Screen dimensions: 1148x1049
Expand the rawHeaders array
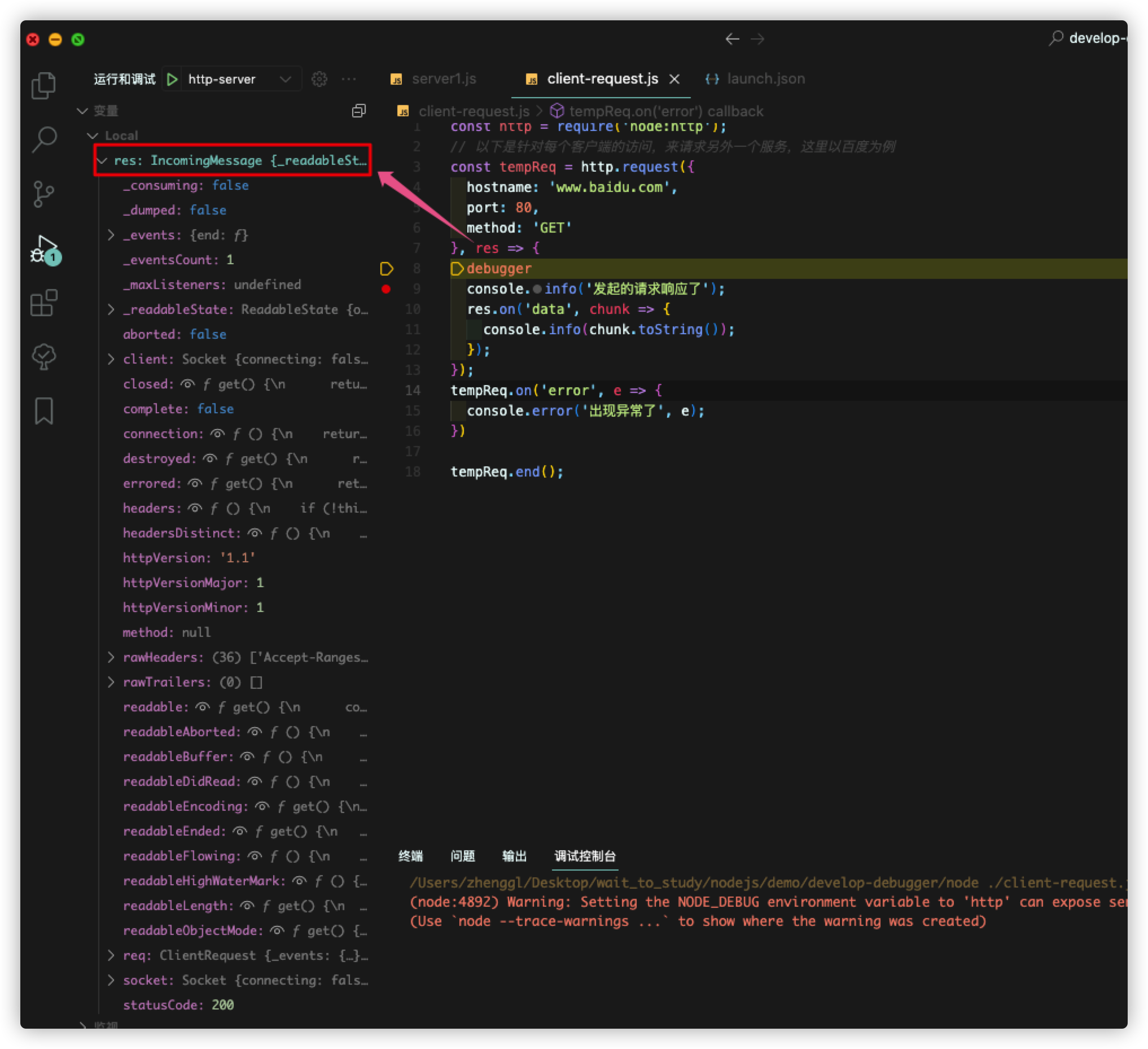coord(111,658)
